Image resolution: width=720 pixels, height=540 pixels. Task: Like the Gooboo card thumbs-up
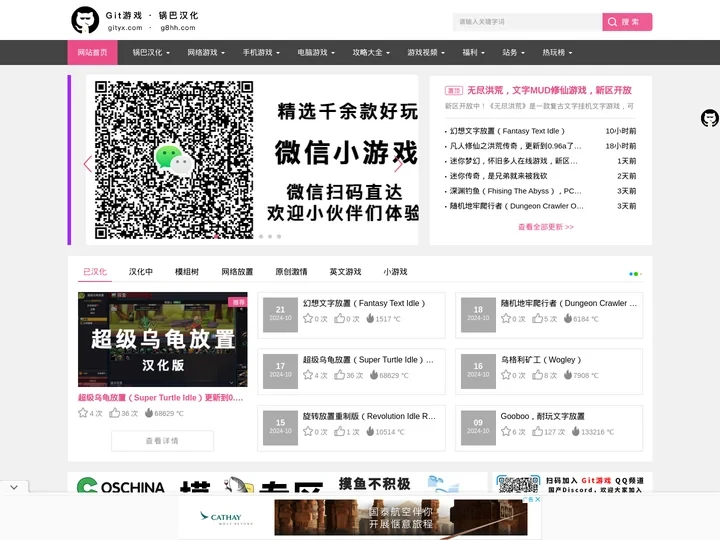click(x=537, y=431)
